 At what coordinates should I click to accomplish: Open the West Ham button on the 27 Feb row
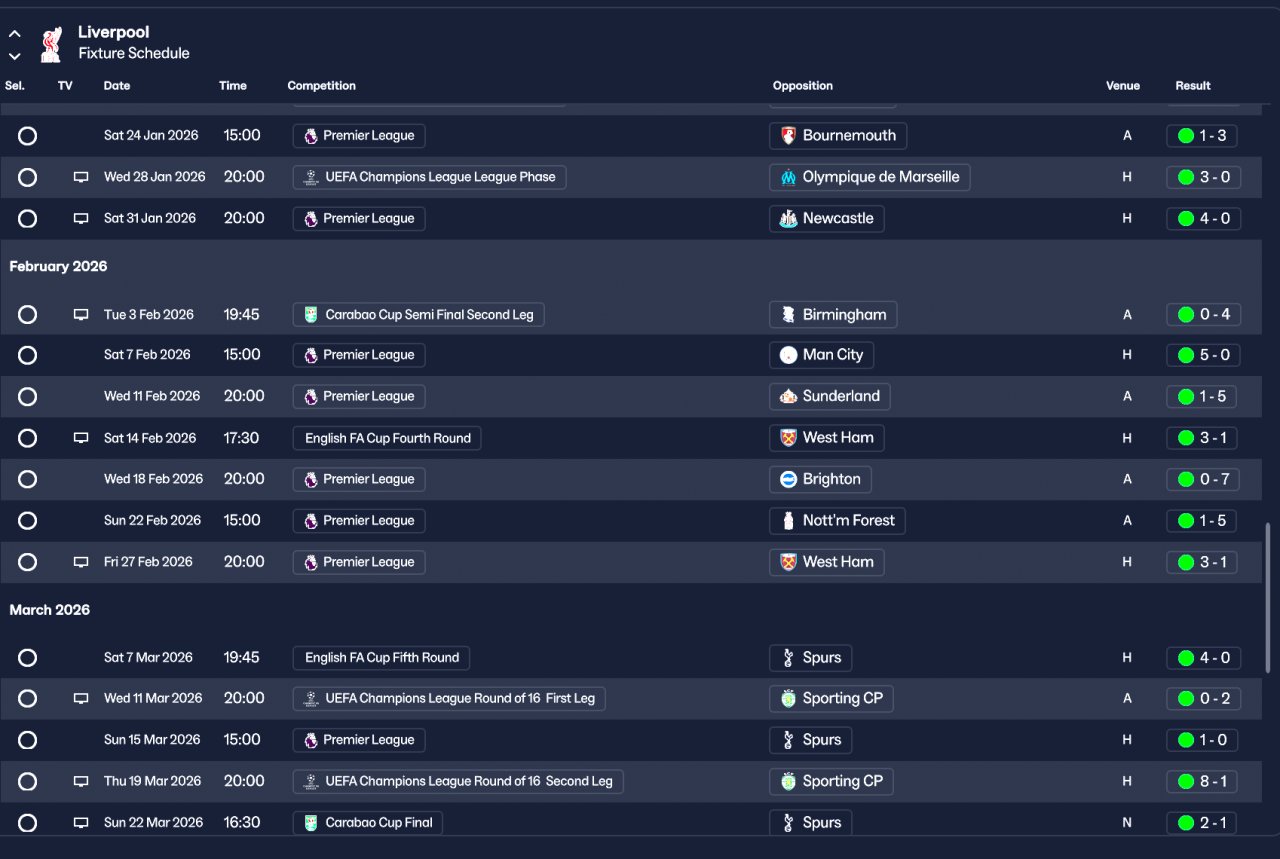click(827, 562)
